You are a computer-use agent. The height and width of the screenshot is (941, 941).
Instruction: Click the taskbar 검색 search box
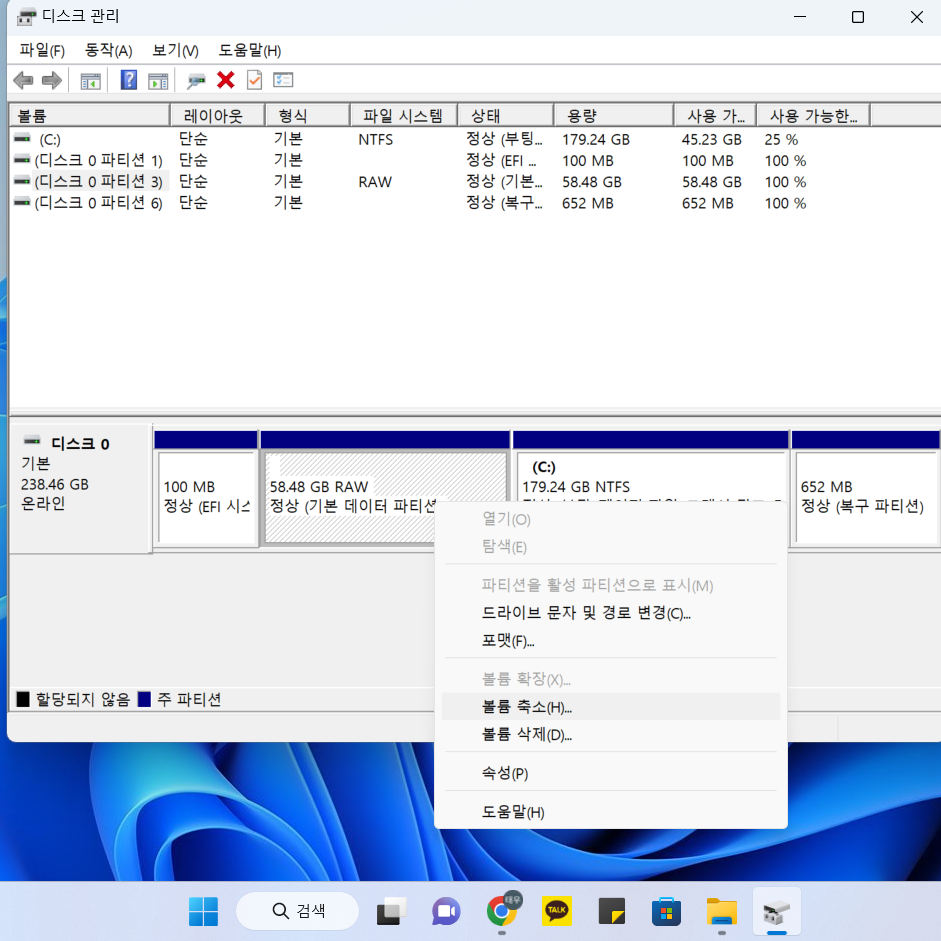pyautogui.click(x=298, y=911)
